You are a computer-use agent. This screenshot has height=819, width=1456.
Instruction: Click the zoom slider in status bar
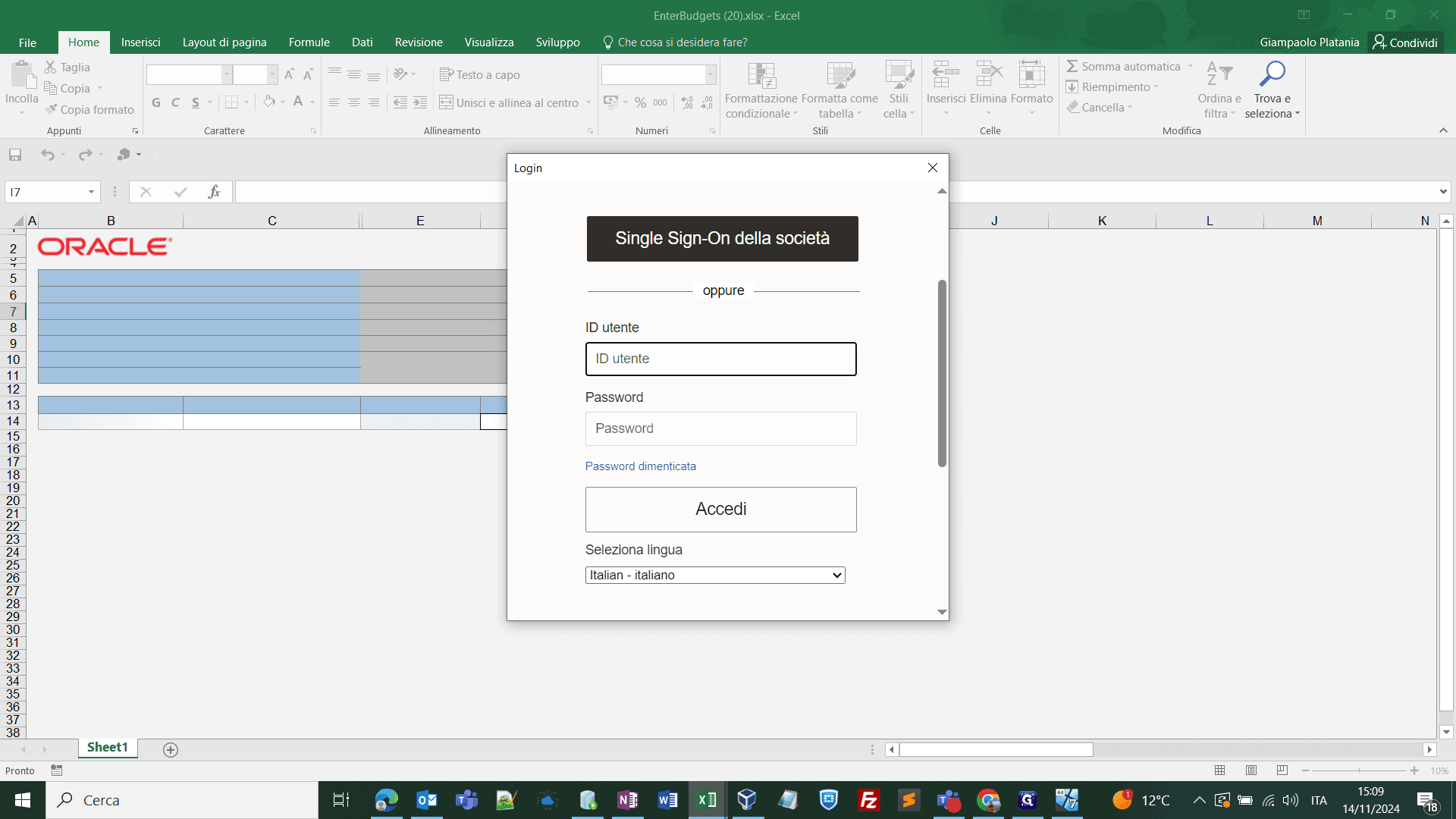pos(1360,770)
